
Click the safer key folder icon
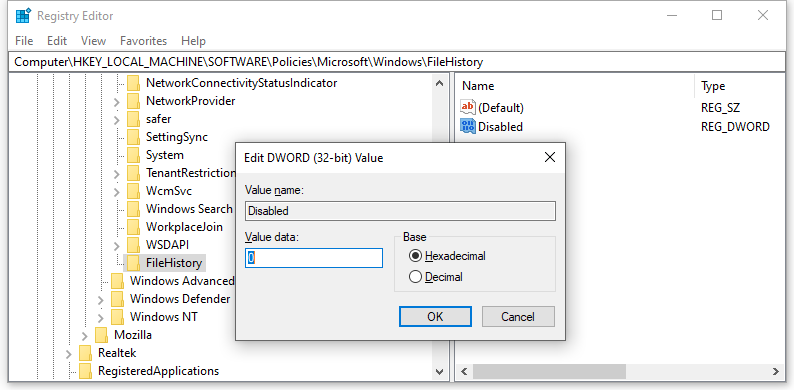[133, 119]
